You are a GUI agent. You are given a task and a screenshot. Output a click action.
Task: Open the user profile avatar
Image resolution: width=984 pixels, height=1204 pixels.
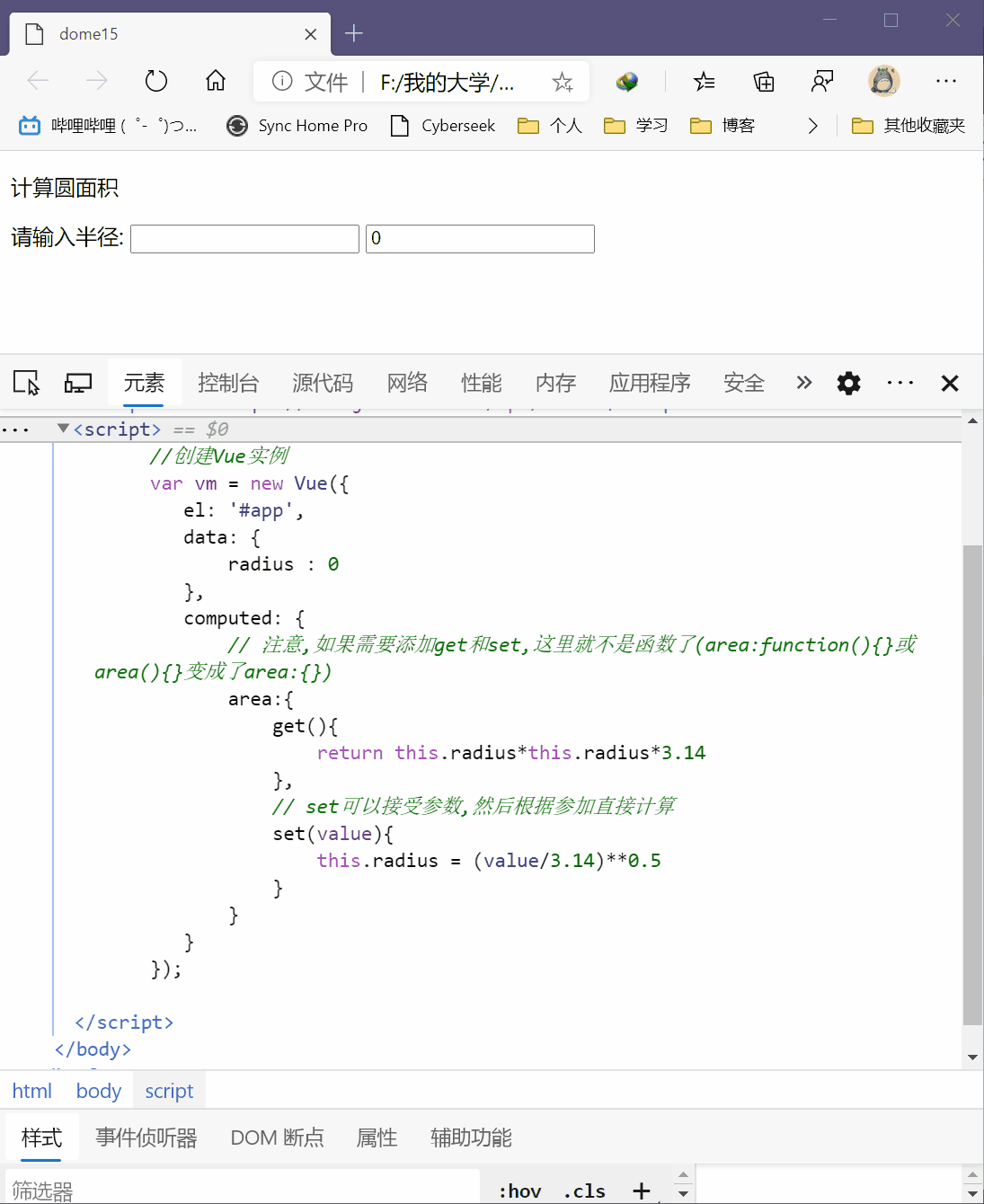click(x=884, y=82)
